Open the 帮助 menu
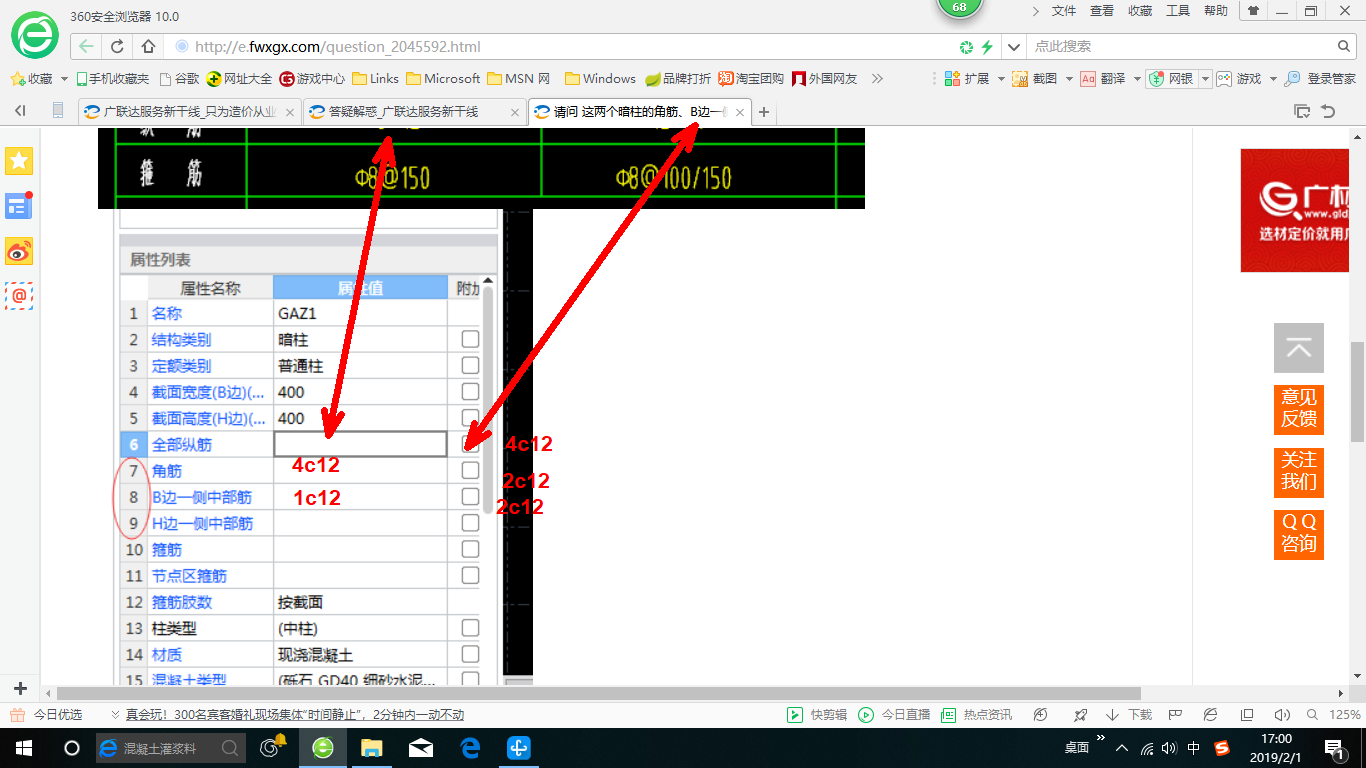Image resolution: width=1366 pixels, height=768 pixels. (1216, 11)
